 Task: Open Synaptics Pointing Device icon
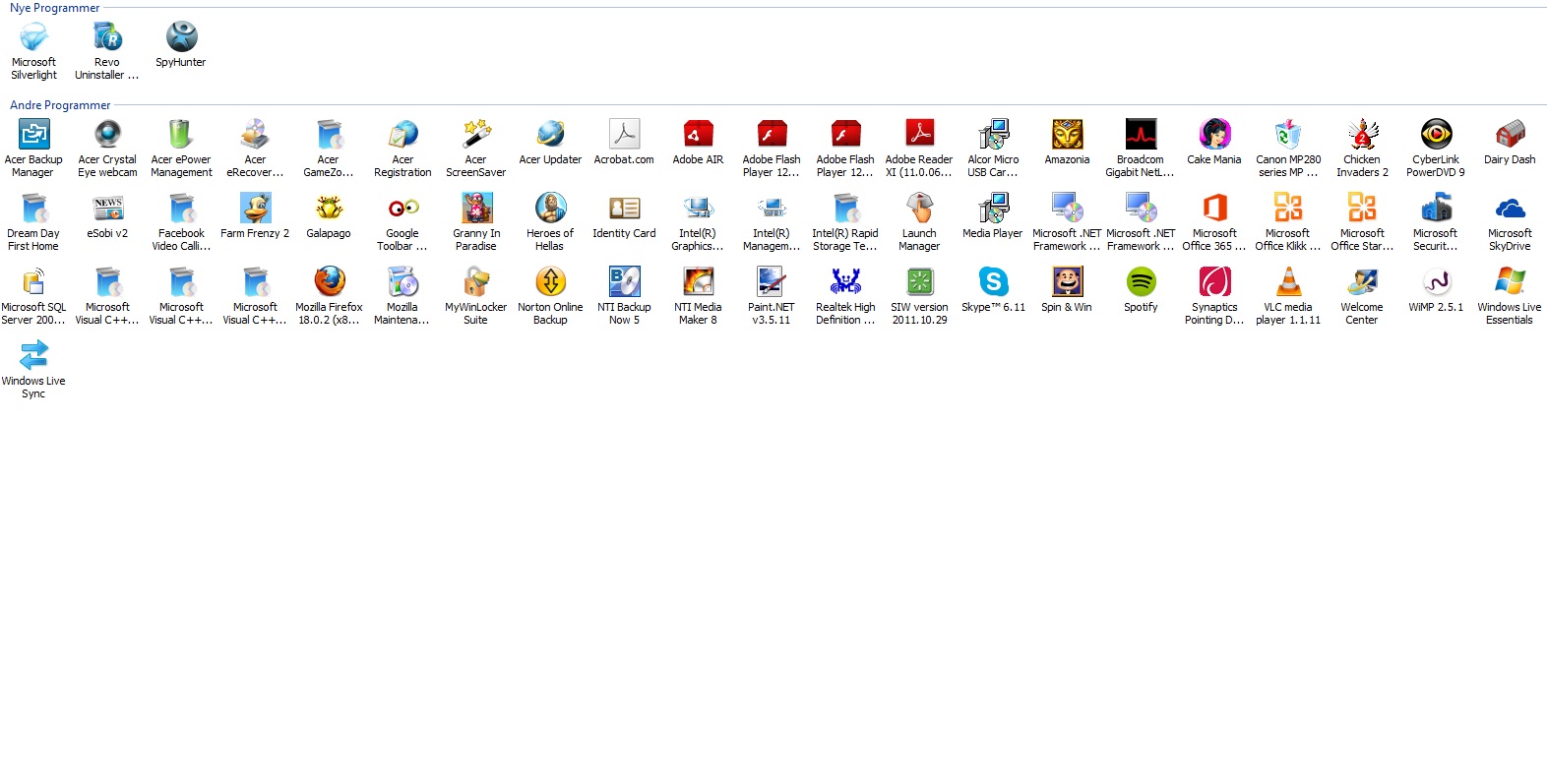(1214, 281)
